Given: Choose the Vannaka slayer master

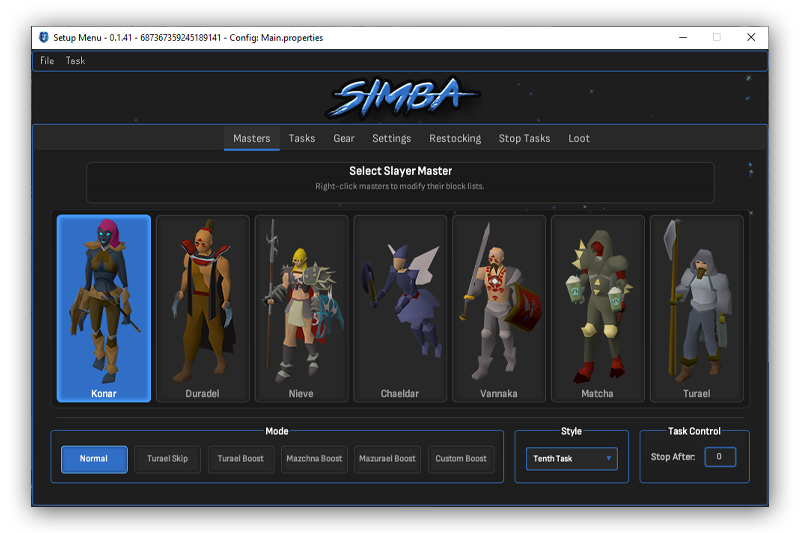Looking at the screenshot, I should click(x=498, y=308).
